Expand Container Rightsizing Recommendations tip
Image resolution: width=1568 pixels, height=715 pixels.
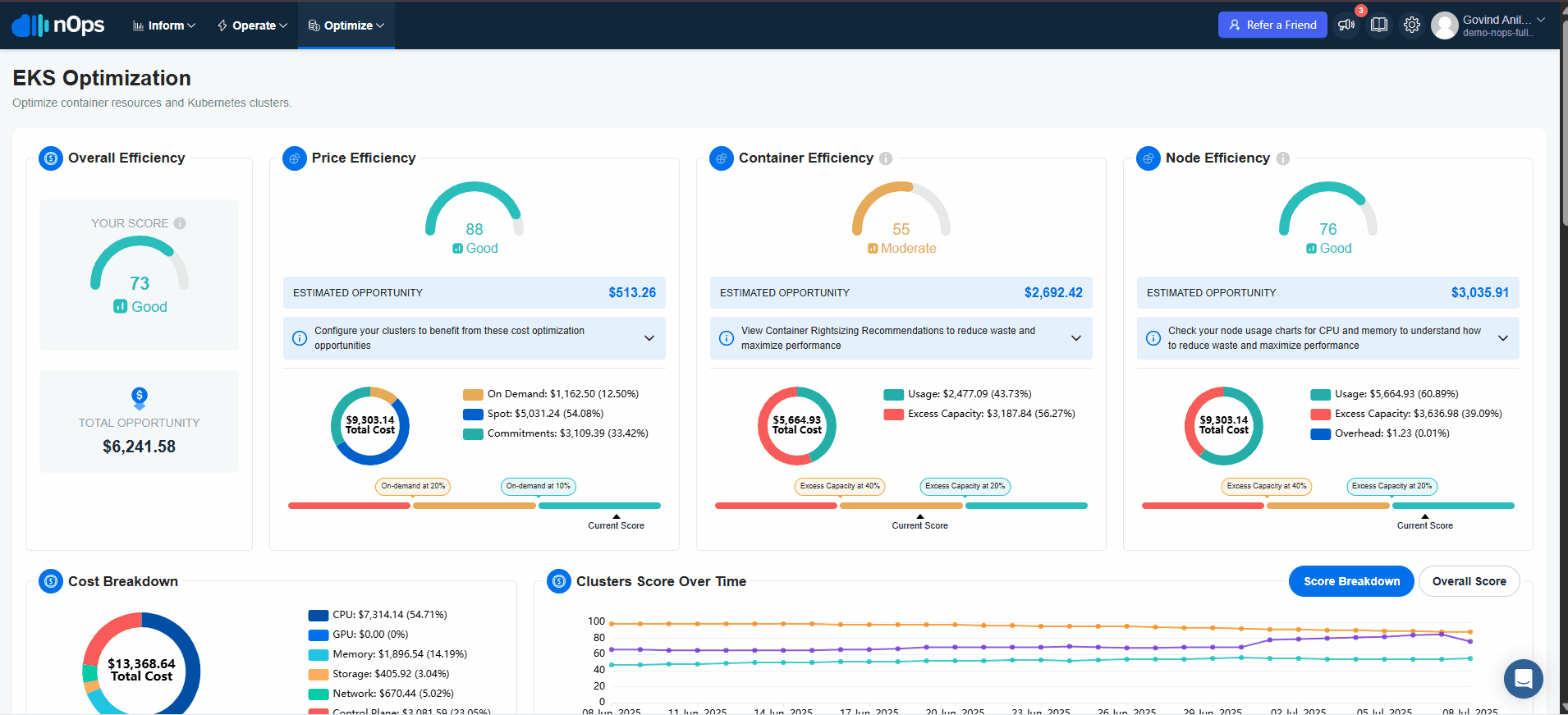coord(1076,338)
